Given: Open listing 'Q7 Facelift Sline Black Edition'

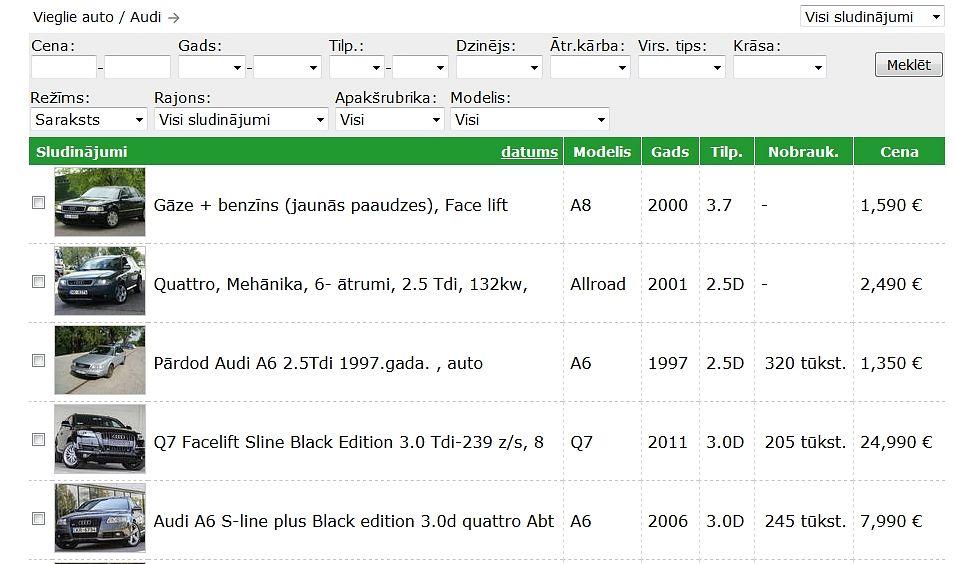Looking at the screenshot, I should tap(349, 442).
